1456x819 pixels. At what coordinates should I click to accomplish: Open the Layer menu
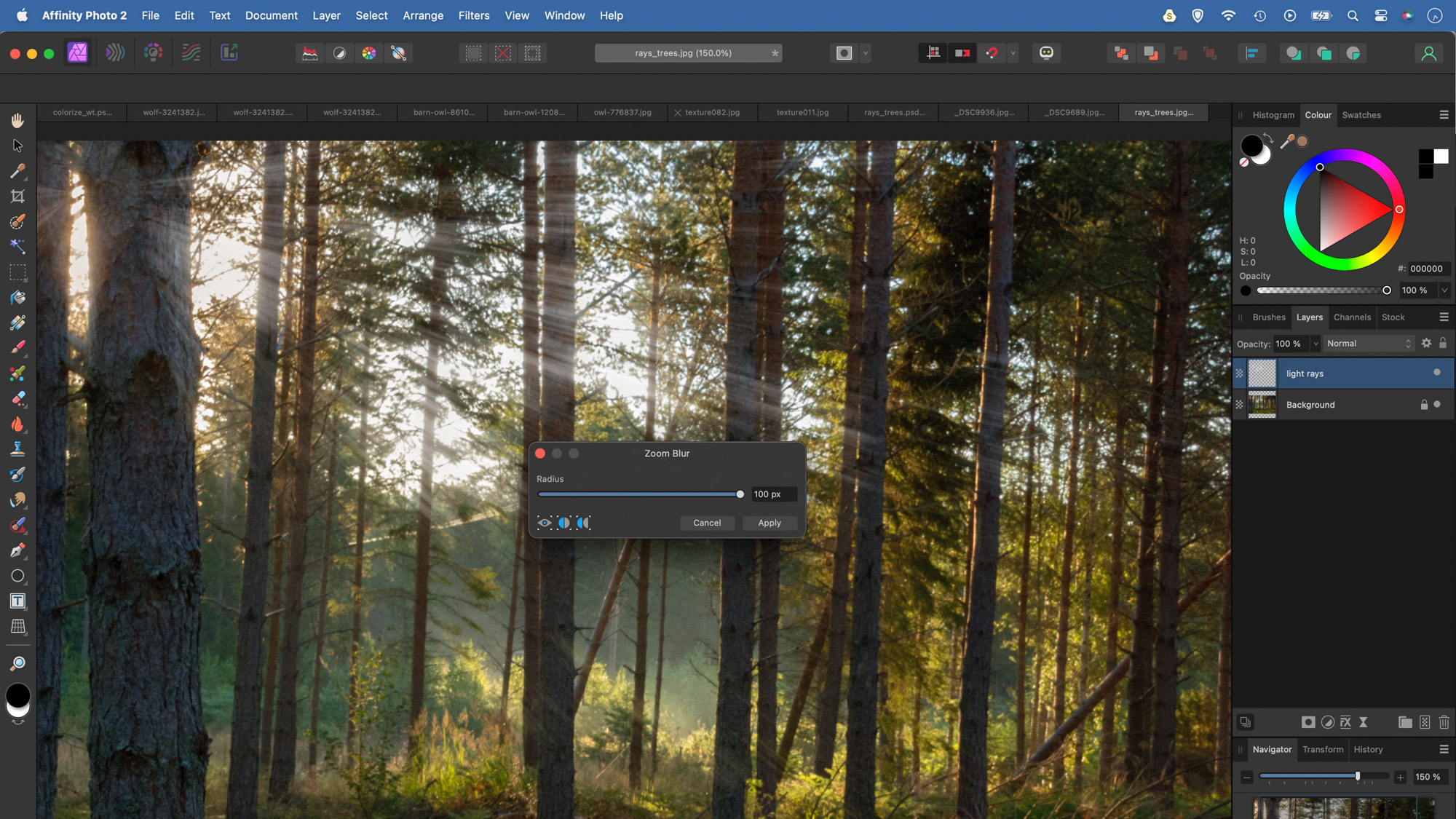(326, 15)
